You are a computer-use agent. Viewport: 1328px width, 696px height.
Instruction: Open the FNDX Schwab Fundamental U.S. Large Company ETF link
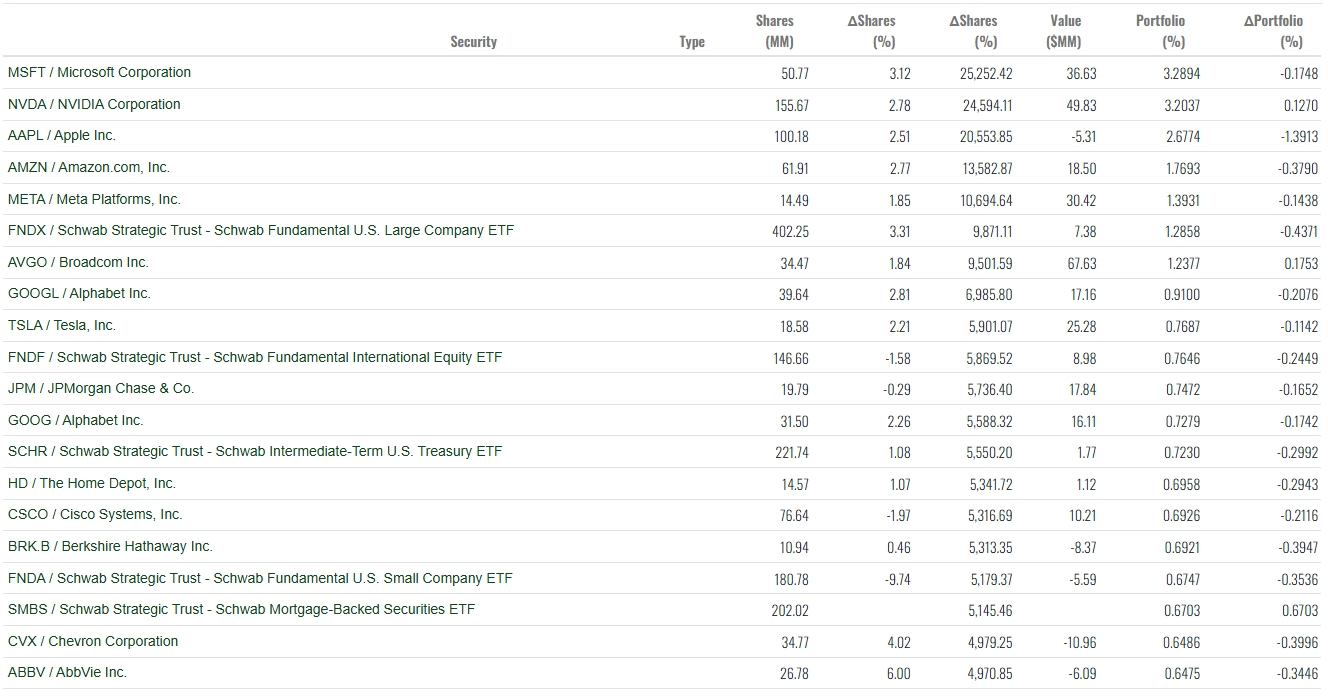tap(261, 230)
